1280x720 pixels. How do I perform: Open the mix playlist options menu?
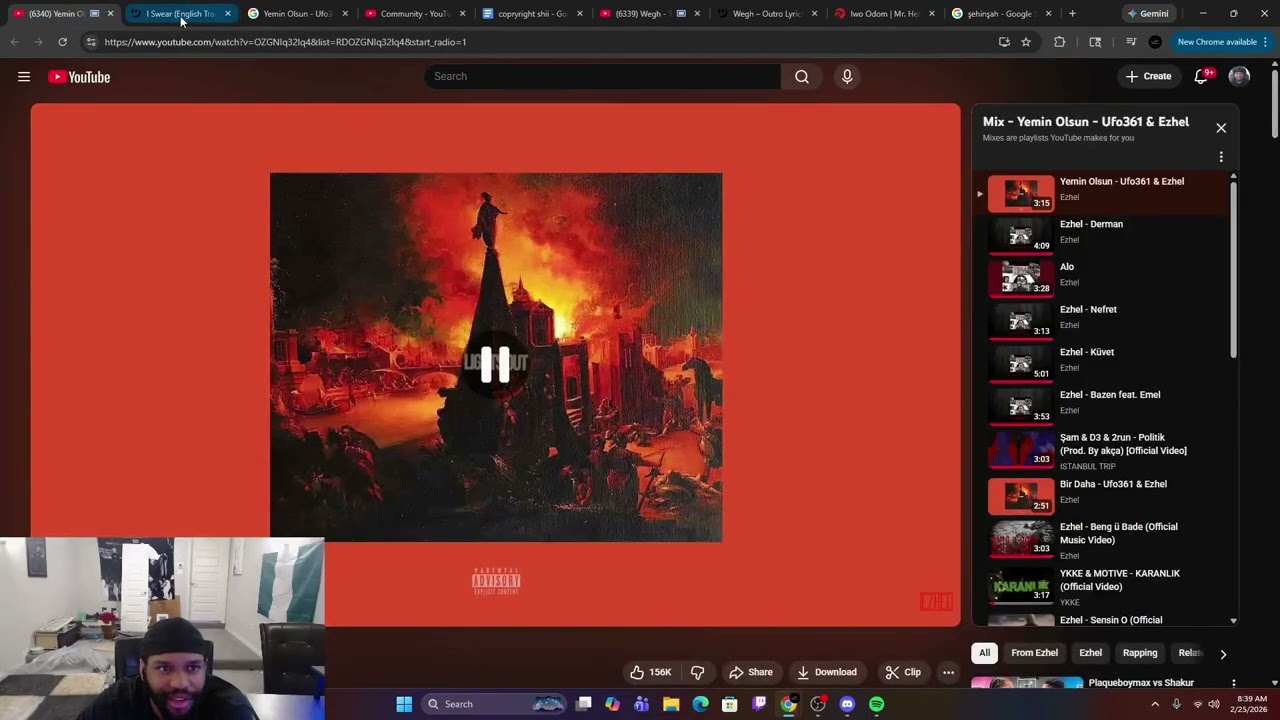(x=1221, y=157)
